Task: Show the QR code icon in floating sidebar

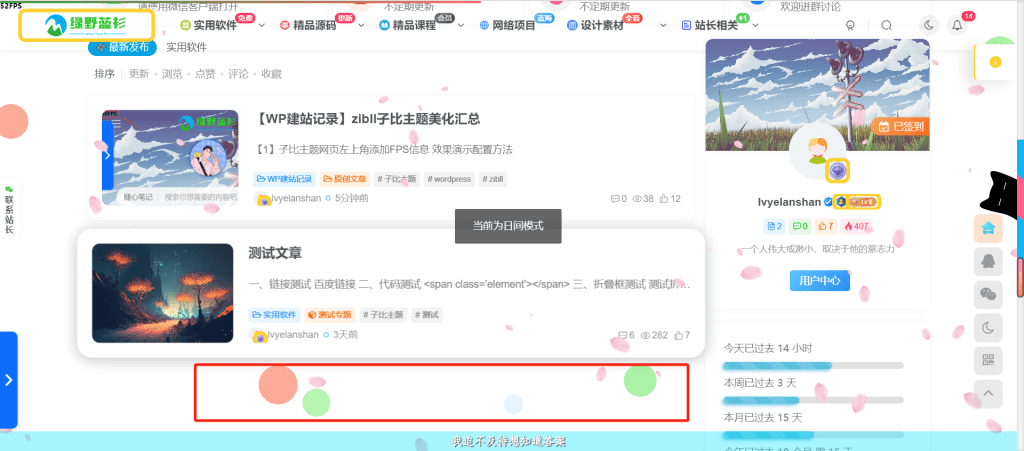Action: [988, 359]
